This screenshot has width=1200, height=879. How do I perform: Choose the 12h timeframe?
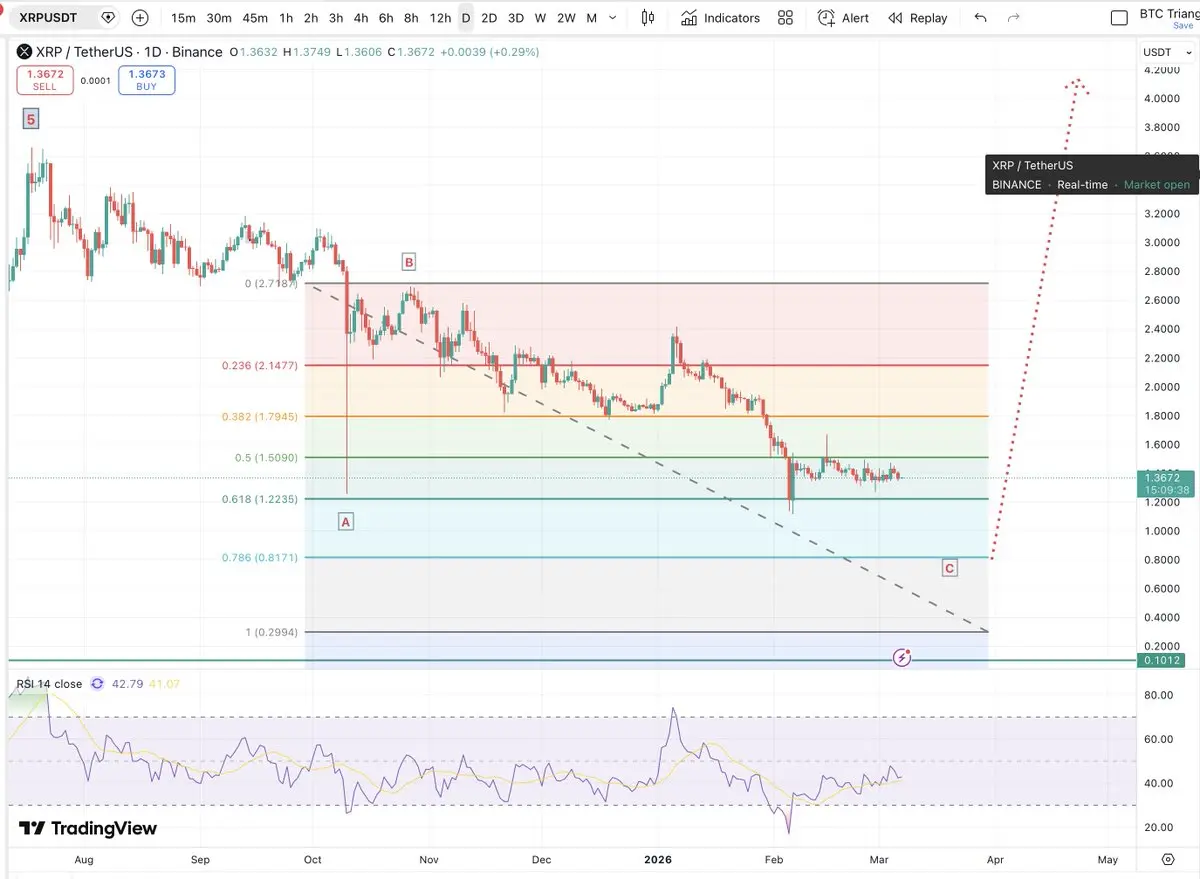point(440,18)
